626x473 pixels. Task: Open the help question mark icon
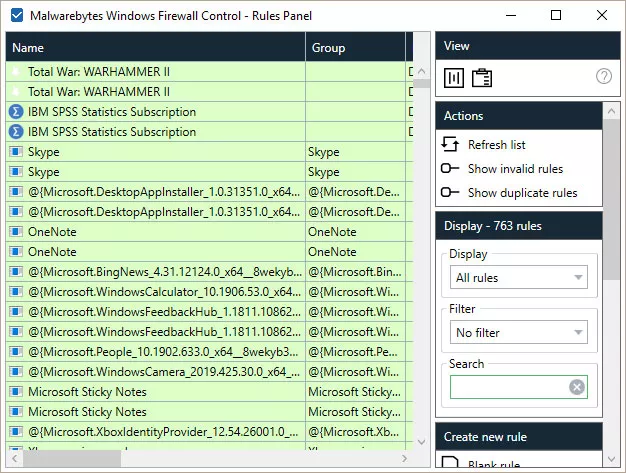click(x=604, y=76)
